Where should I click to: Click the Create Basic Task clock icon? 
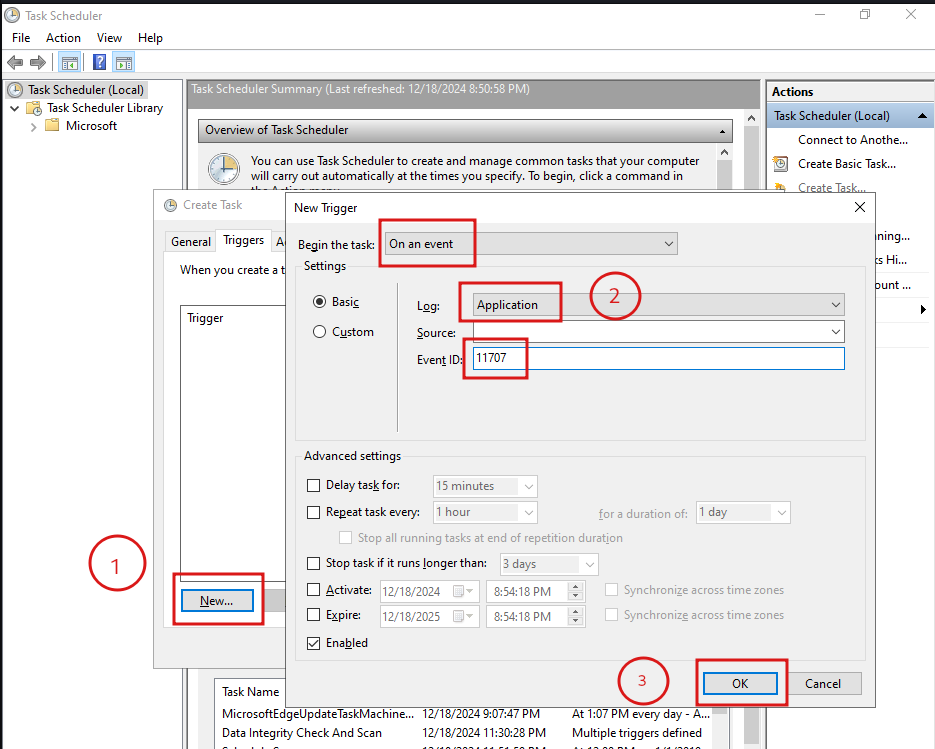781,164
